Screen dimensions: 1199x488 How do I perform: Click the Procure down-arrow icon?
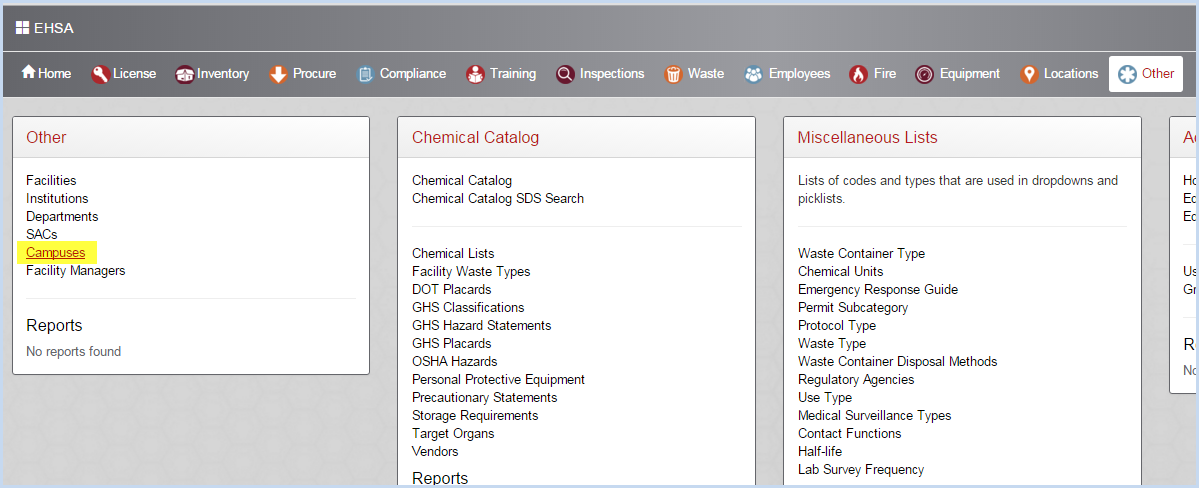point(278,74)
